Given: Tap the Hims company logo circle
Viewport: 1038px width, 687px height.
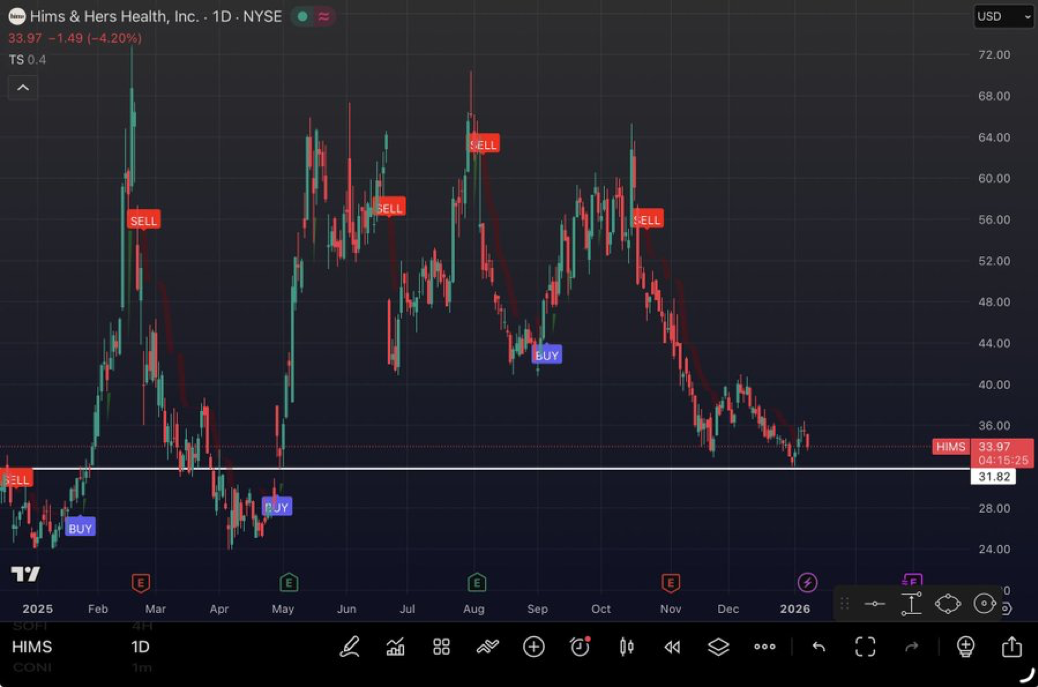Looking at the screenshot, I should (17, 17).
